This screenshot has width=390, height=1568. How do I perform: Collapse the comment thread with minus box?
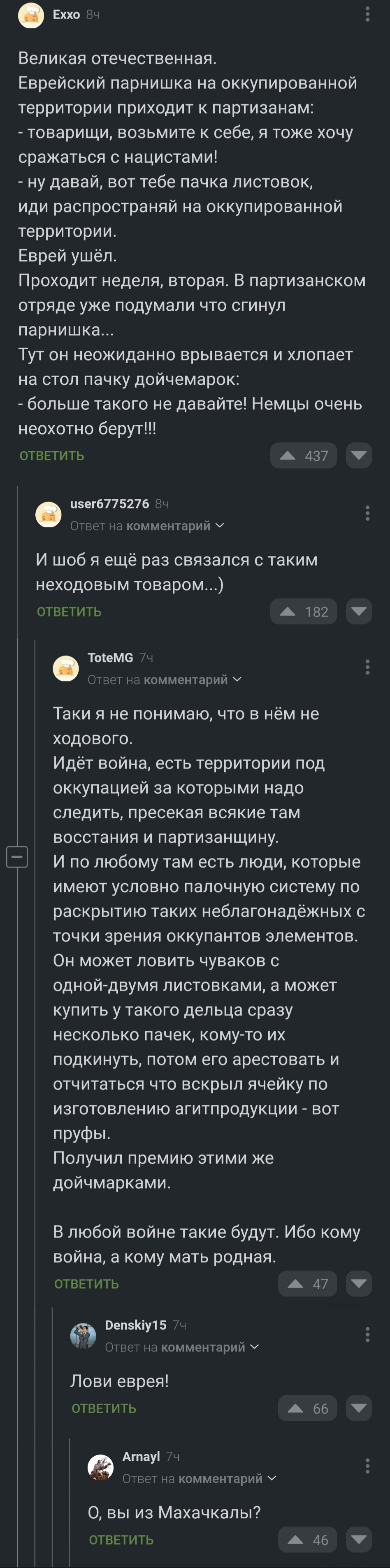17,857
